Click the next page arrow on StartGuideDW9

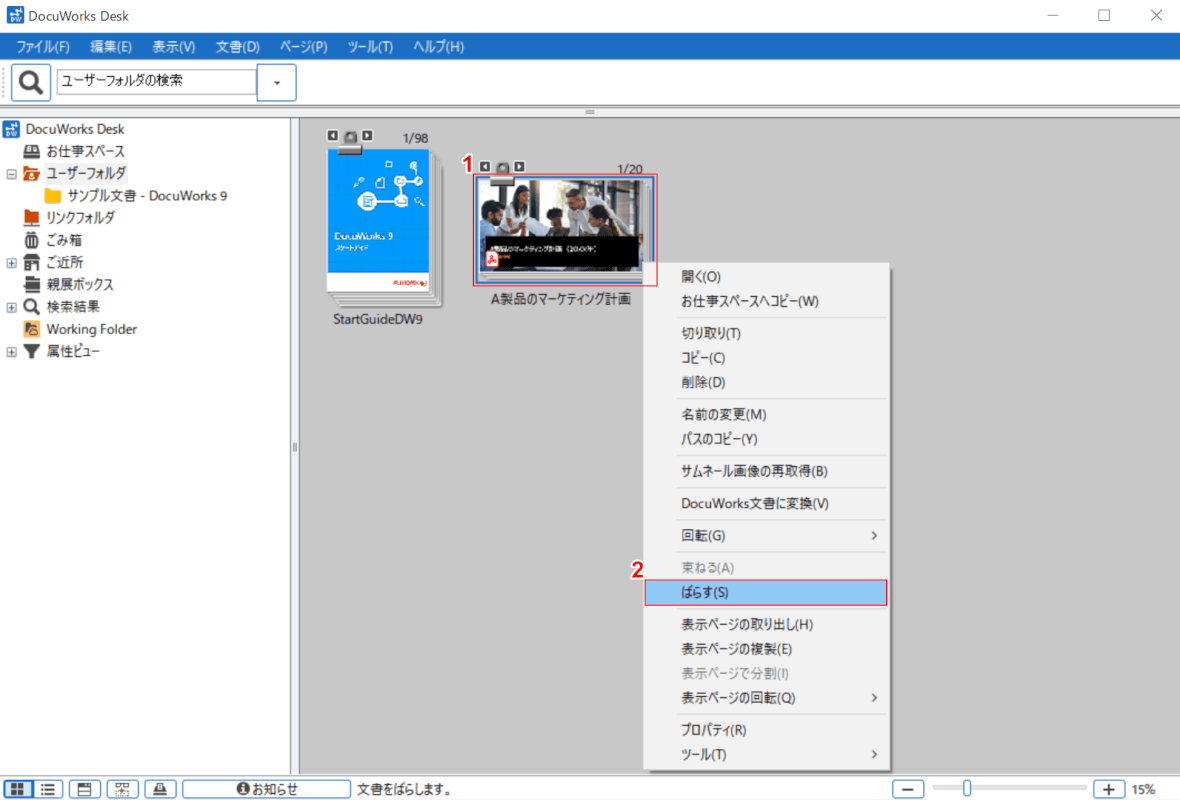point(367,136)
